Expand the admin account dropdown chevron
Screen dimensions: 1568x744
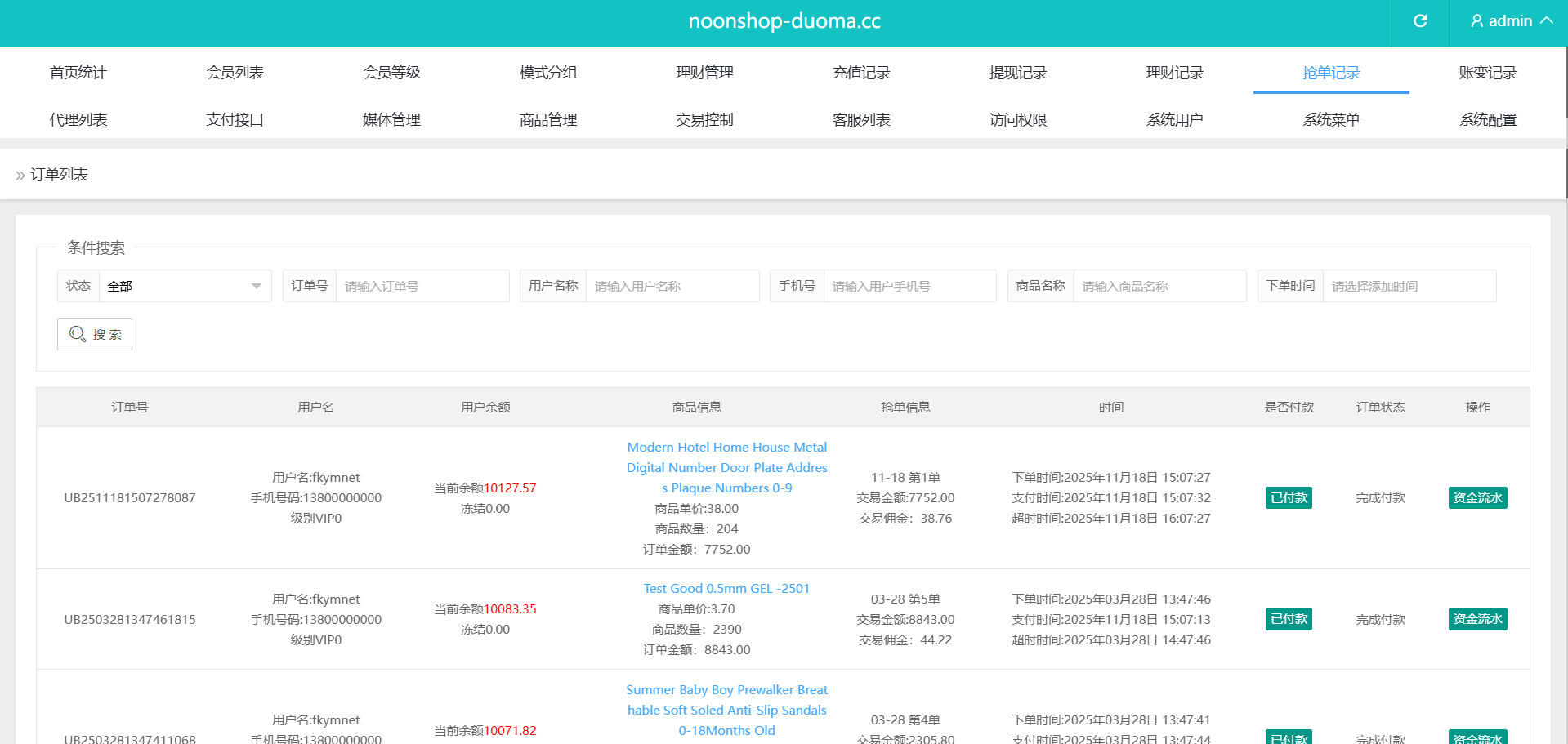pos(1547,21)
